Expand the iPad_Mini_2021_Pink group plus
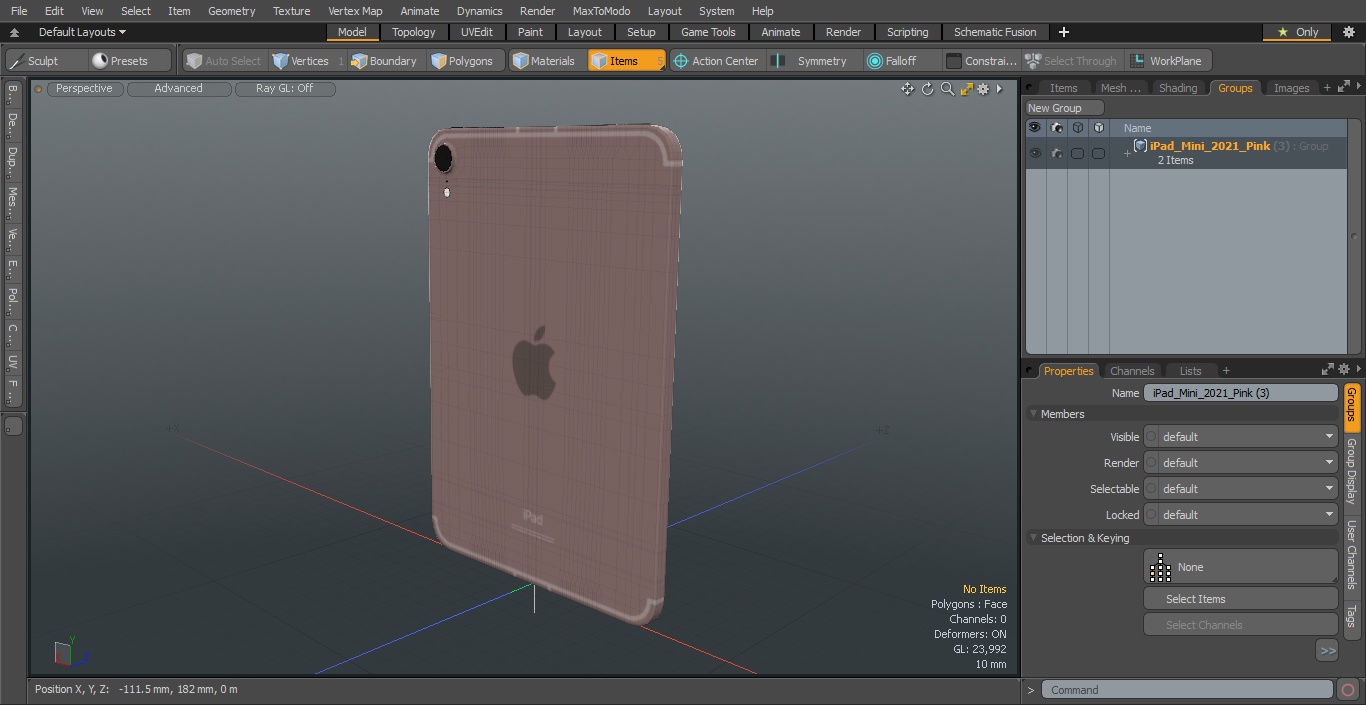Screen dimensions: 1366x705 tap(1127, 153)
